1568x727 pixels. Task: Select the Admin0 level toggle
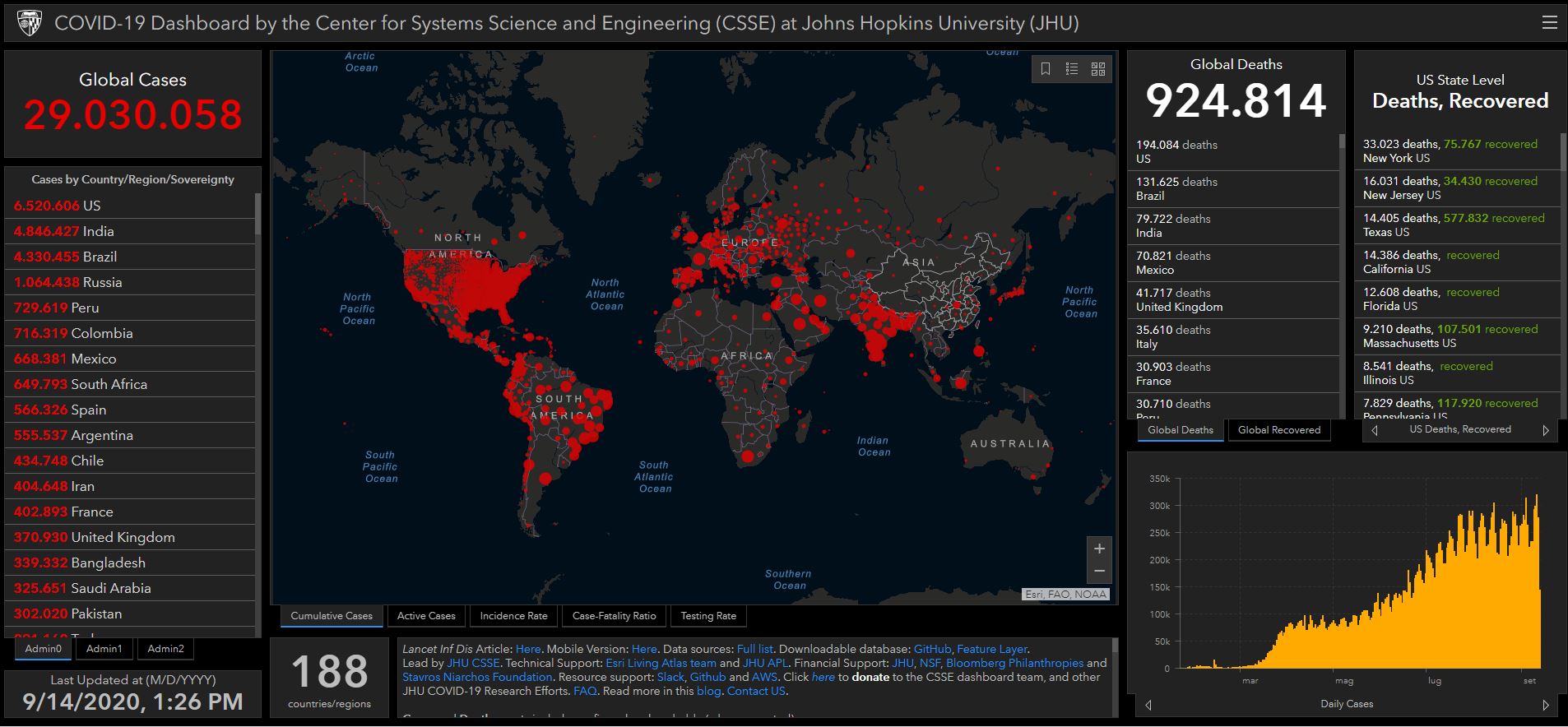point(44,649)
